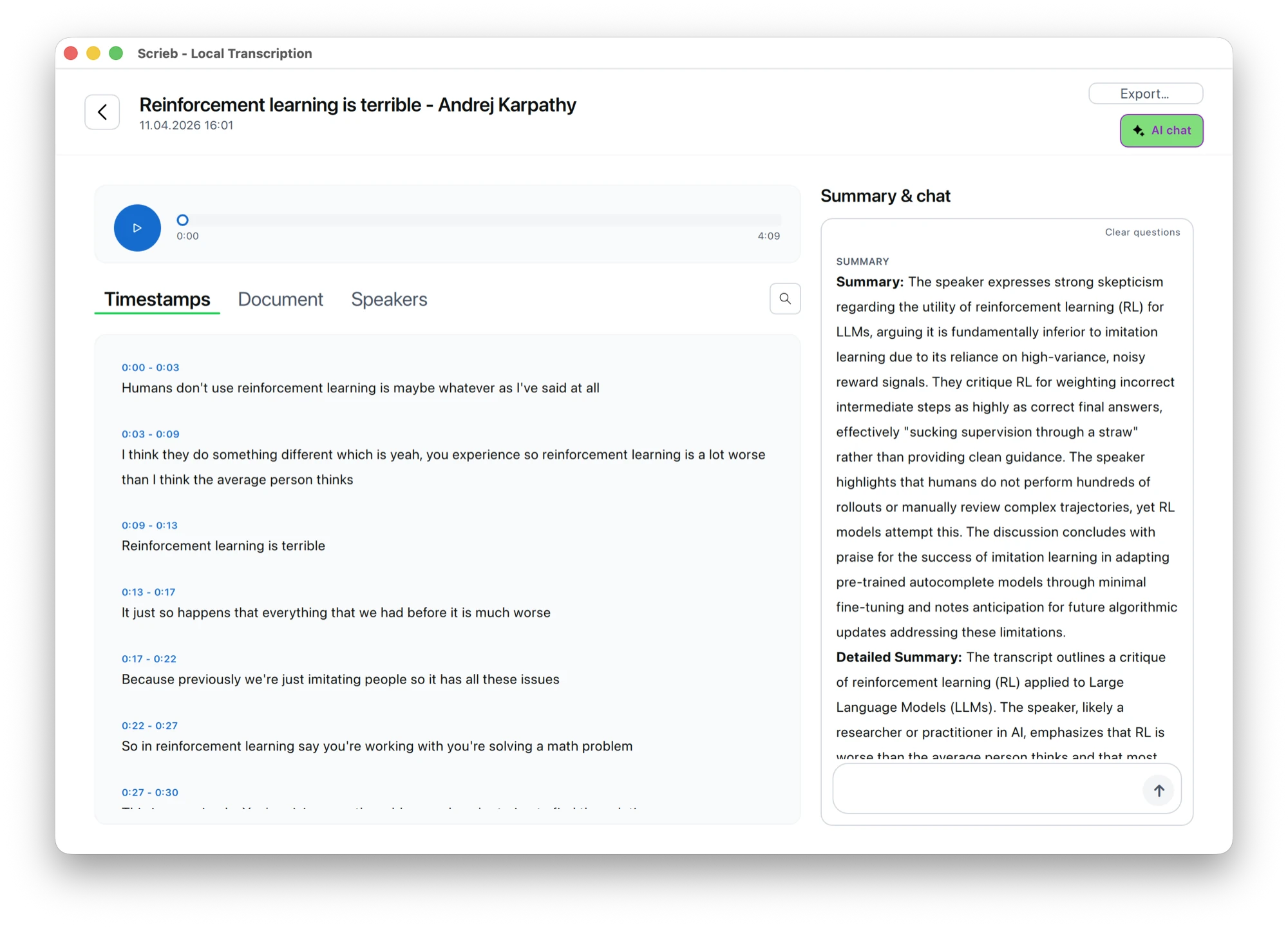Image resolution: width=1288 pixels, height=927 pixels.
Task: Jump to timestamp 0:03 - 0:09
Action: pyautogui.click(x=151, y=434)
